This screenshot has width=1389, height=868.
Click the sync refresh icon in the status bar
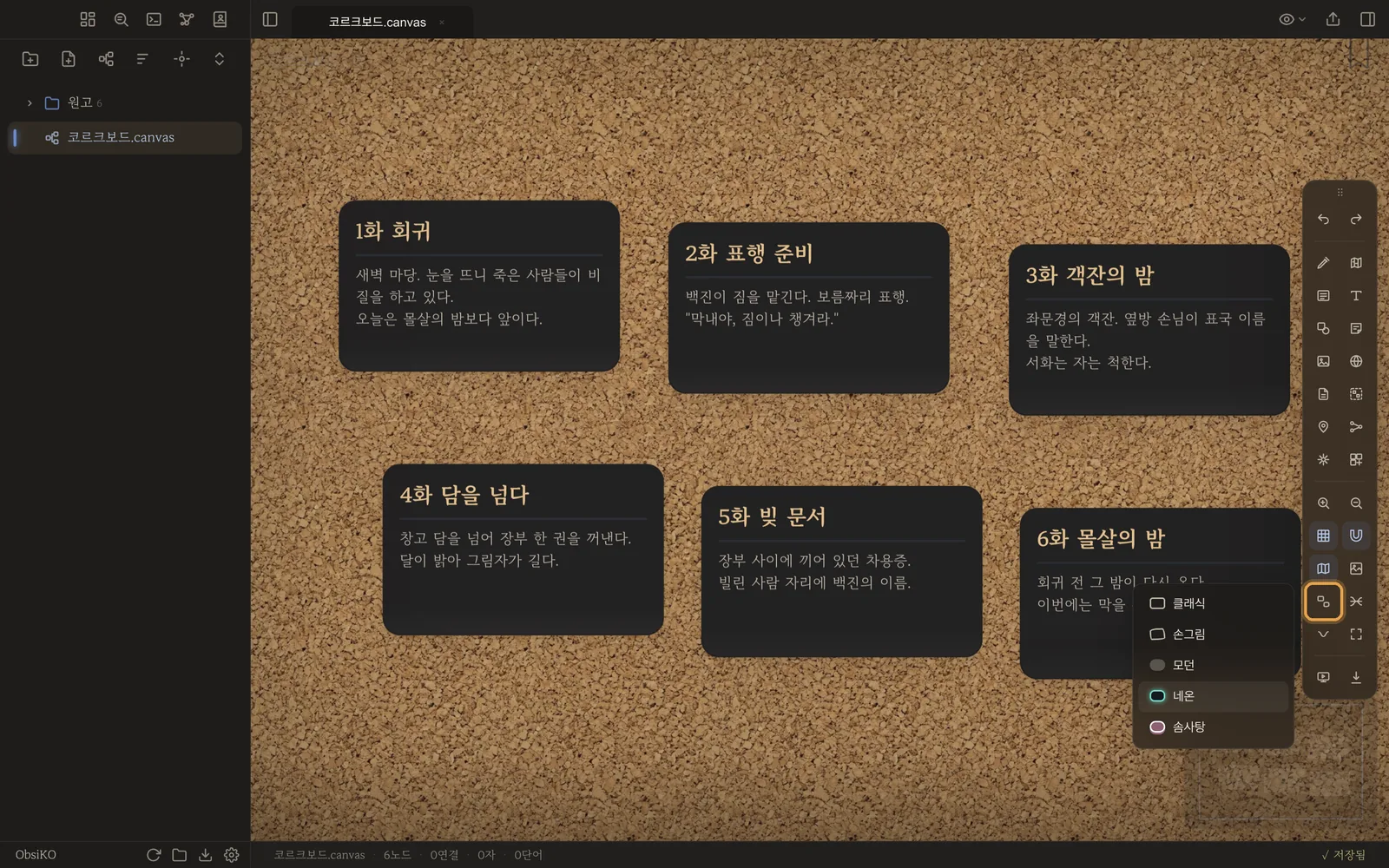coord(154,855)
